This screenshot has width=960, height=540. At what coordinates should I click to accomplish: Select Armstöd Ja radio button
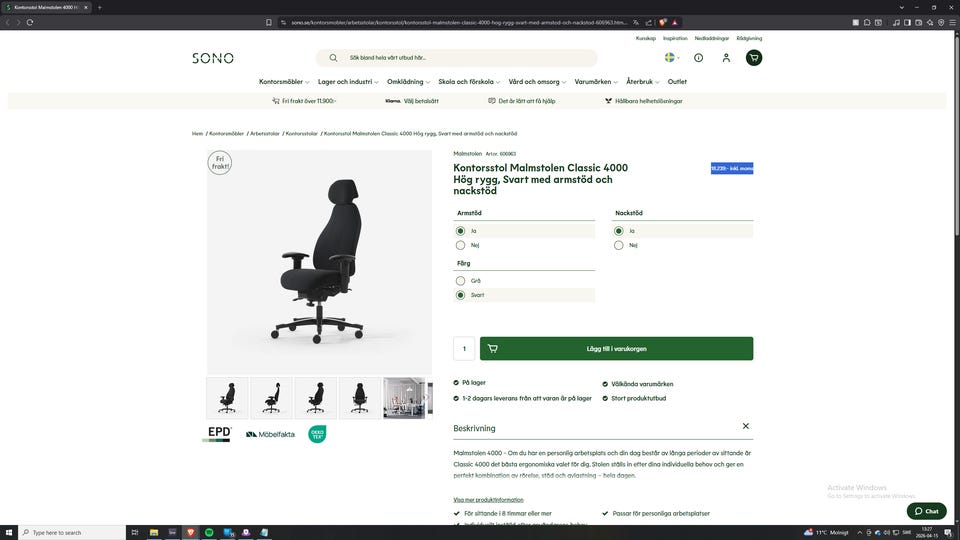pyautogui.click(x=460, y=231)
